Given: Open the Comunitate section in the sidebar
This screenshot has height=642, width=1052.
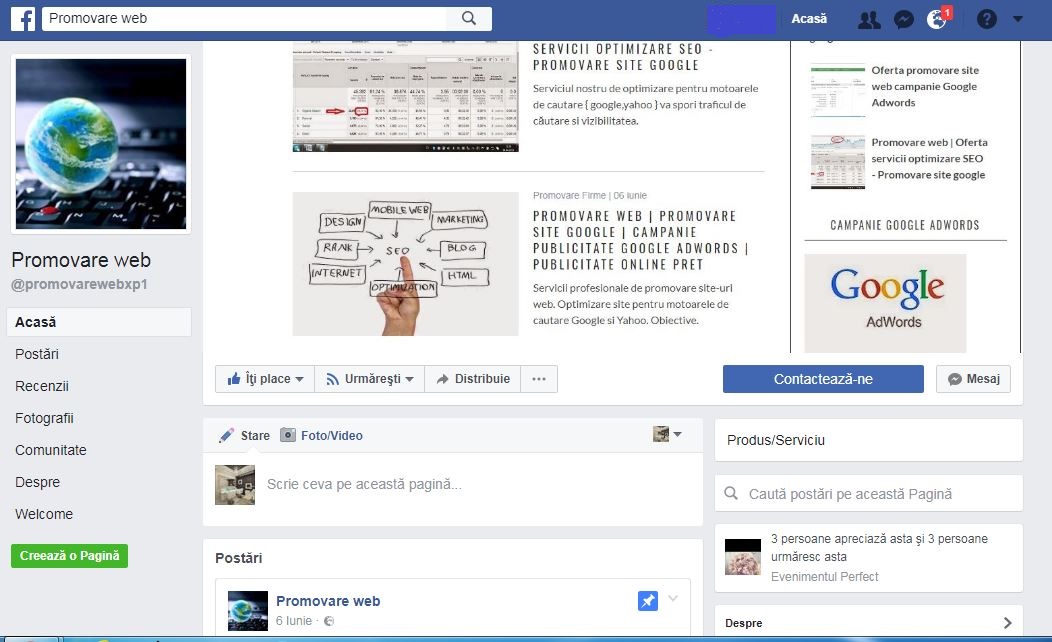Looking at the screenshot, I should pyautogui.click(x=50, y=450).
